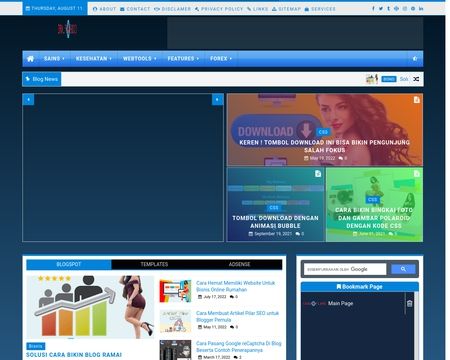Click the comment icon under Cara Membuat Artikel Pilar
The image size is (450, 360).
tap(232, 327)
